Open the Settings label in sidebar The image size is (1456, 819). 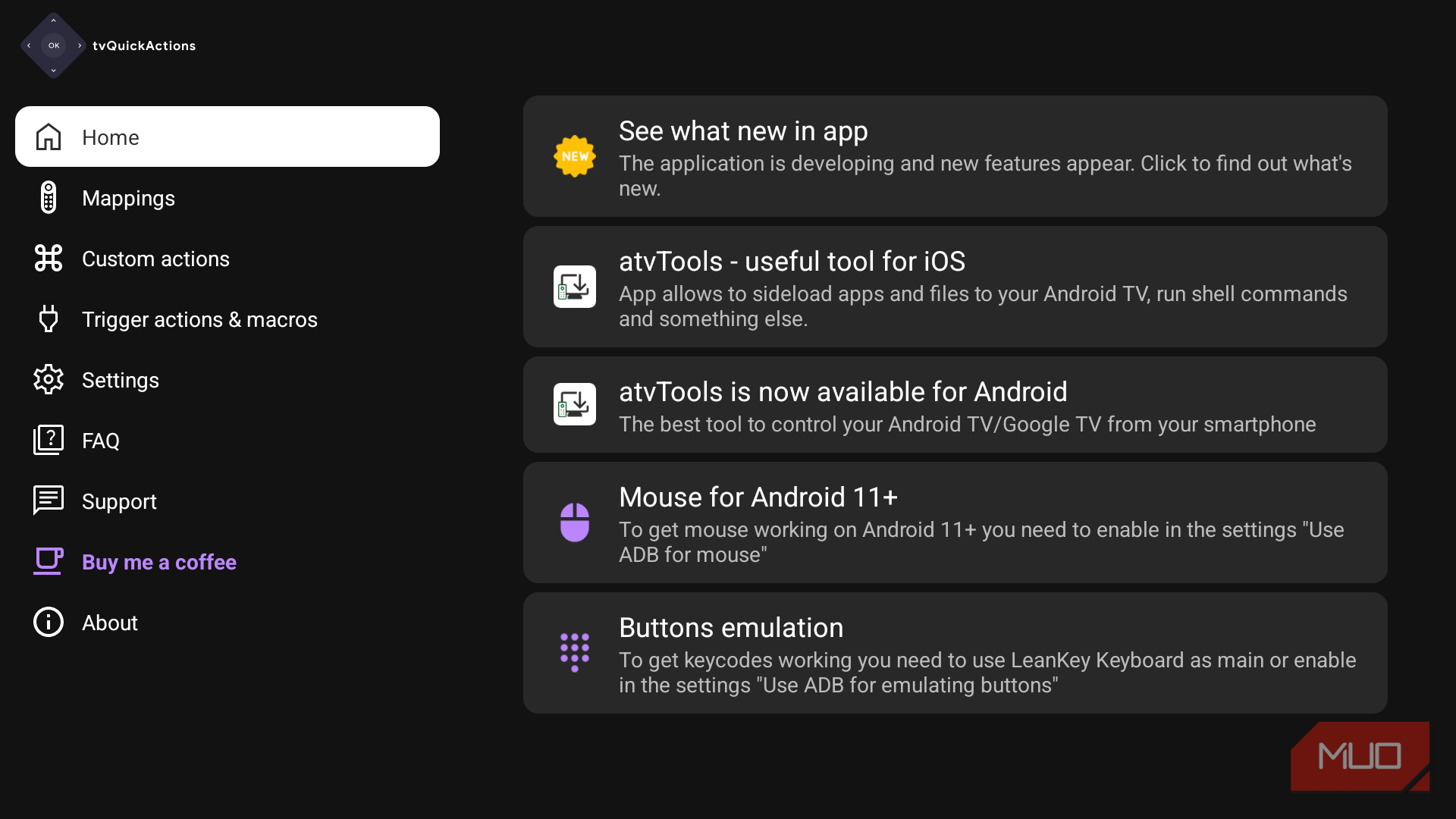[x=121, y=380]
